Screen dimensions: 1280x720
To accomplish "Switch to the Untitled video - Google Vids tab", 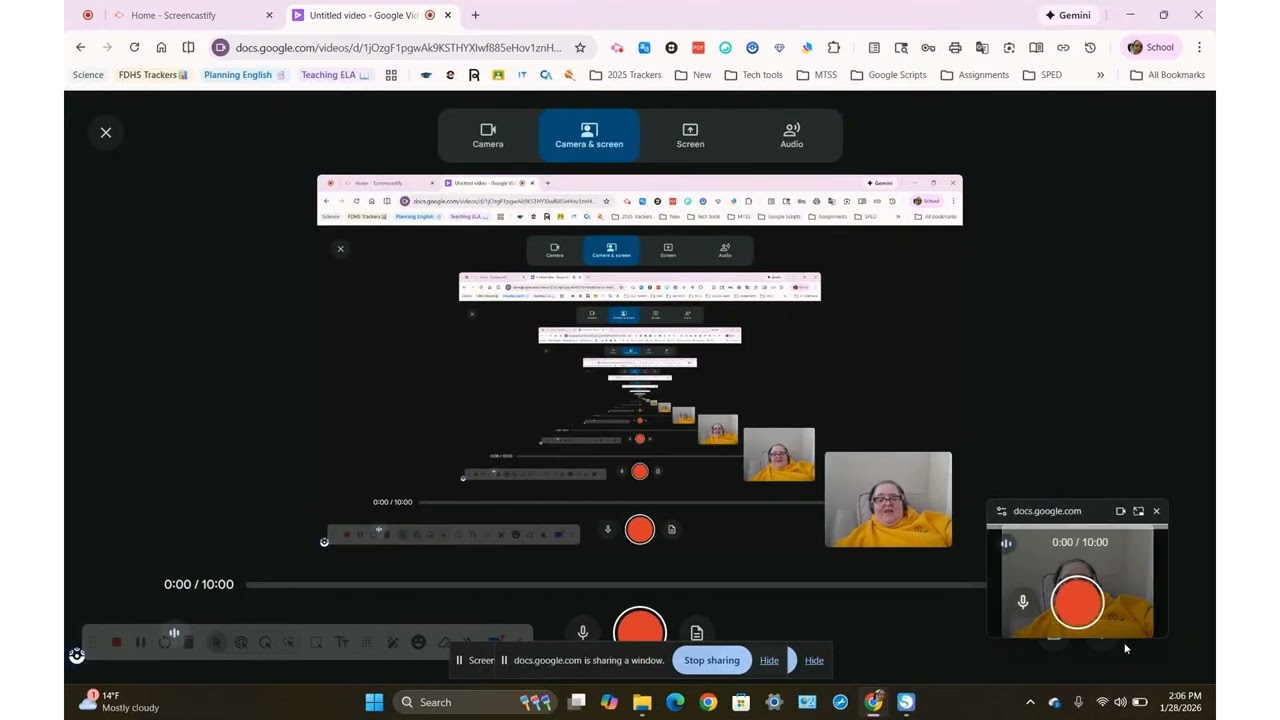I will coord(370,15).
